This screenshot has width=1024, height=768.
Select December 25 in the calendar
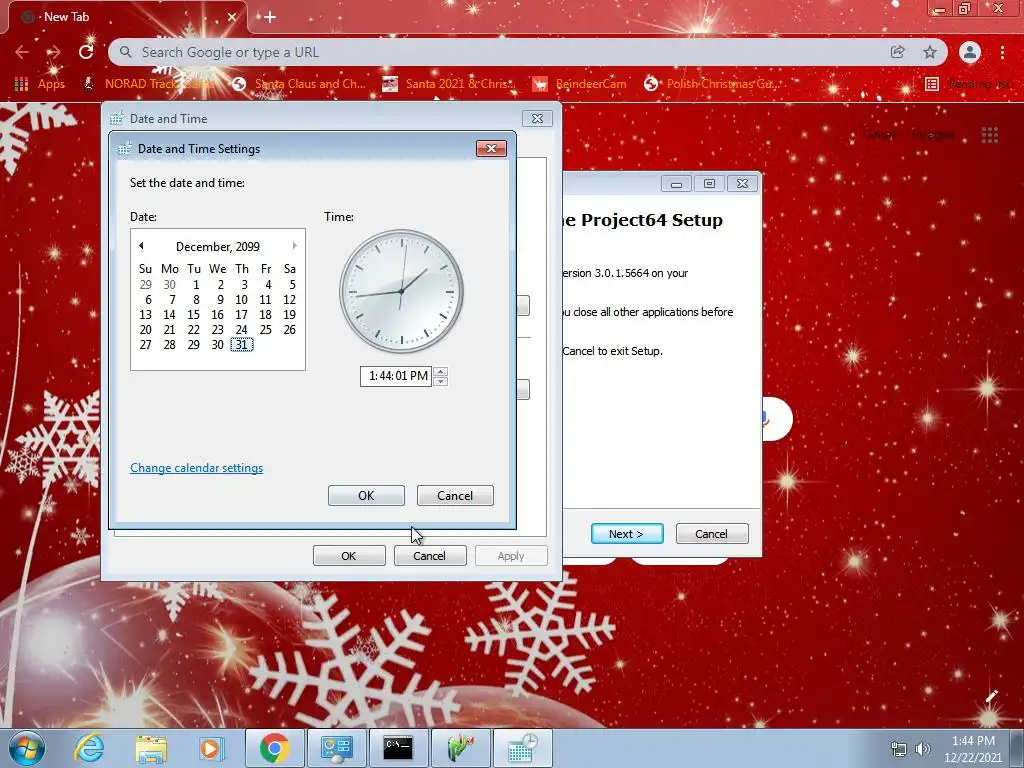[x=265, y=330]
